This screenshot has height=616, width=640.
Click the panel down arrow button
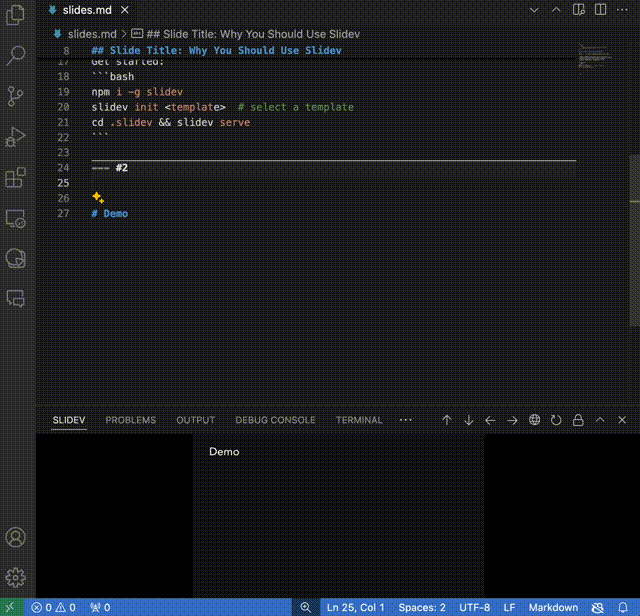469,420
